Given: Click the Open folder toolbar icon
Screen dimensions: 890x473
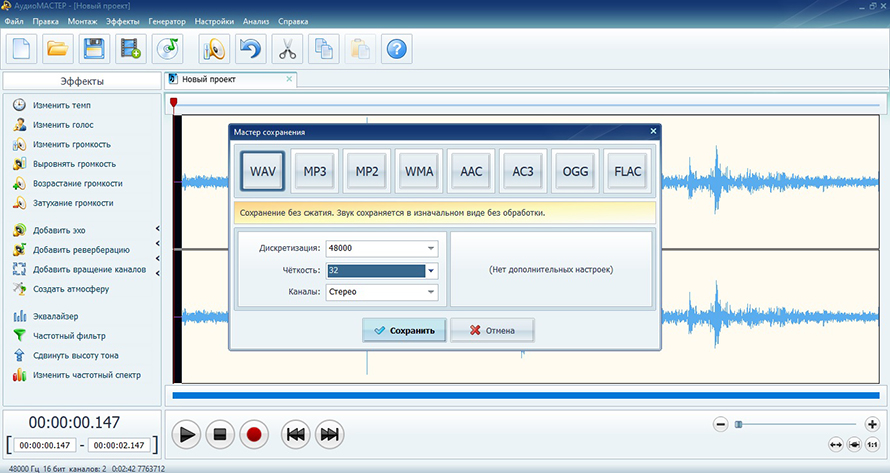Looking at the screenshot, I should [58, 47].
